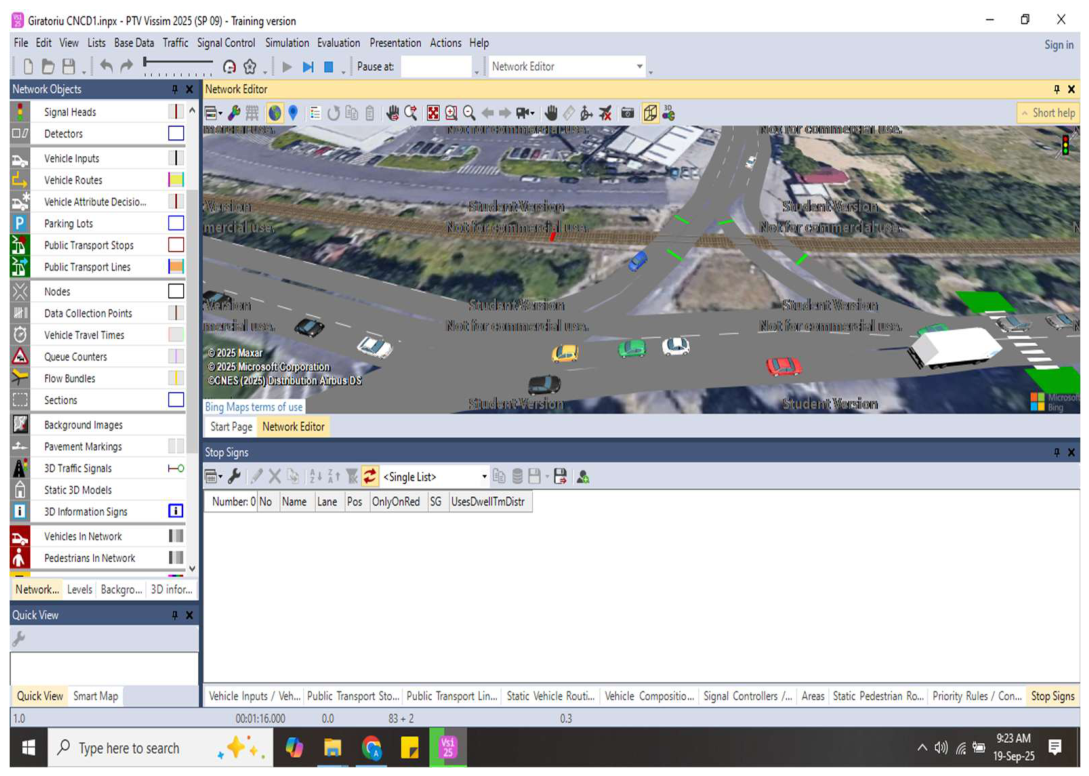Click the wrench icon in Quick View panel
This screenshot has height=776, width=1089.
tap(19, 638)
